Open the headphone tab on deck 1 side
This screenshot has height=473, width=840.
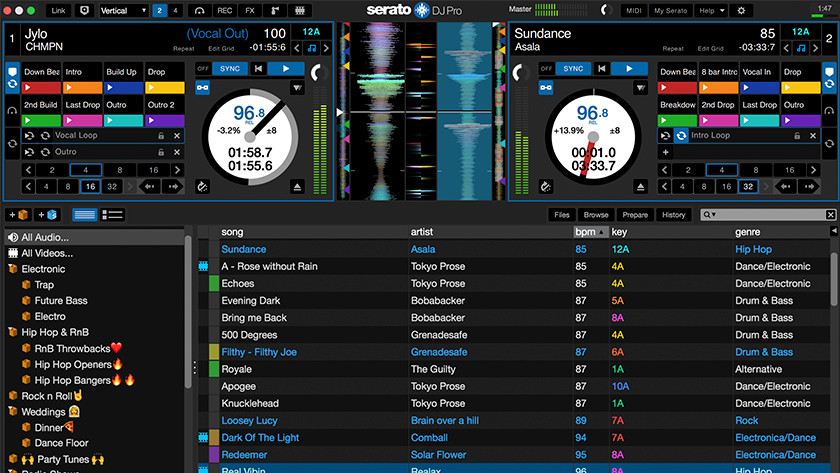pos(12,111)
